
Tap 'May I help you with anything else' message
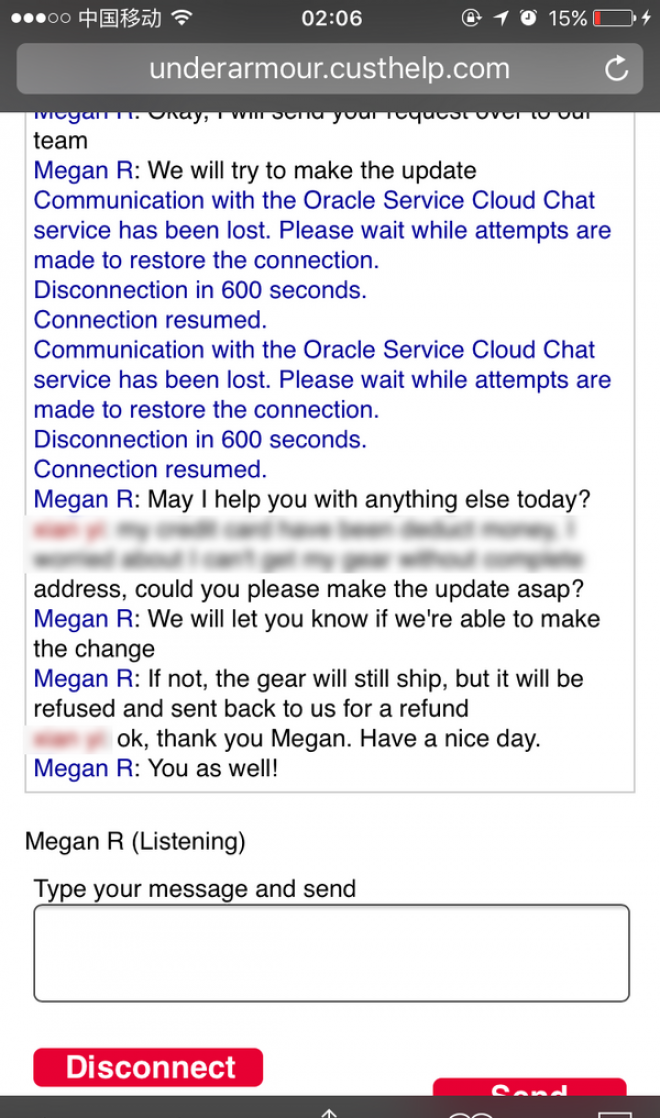(x=312, y=499)
